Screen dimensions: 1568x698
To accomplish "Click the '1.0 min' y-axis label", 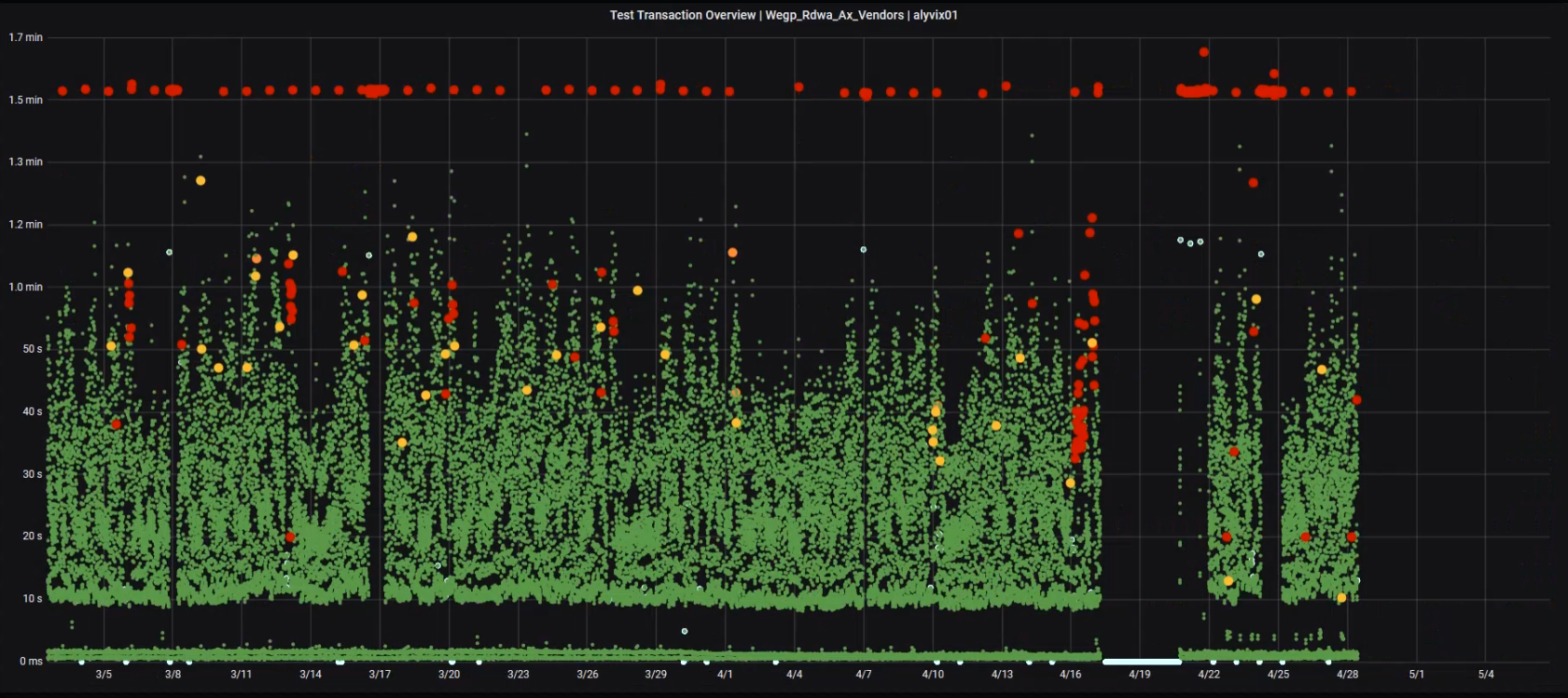I will (26, 286).
